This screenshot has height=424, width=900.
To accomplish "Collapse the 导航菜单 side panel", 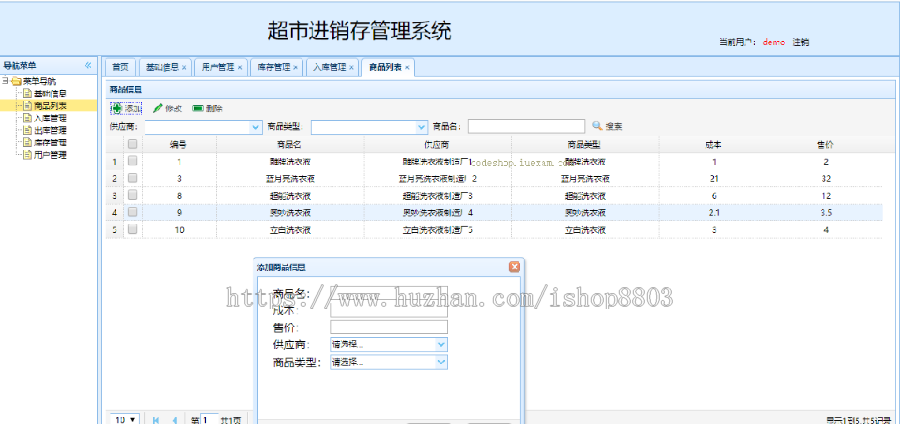I will point(88,65).
